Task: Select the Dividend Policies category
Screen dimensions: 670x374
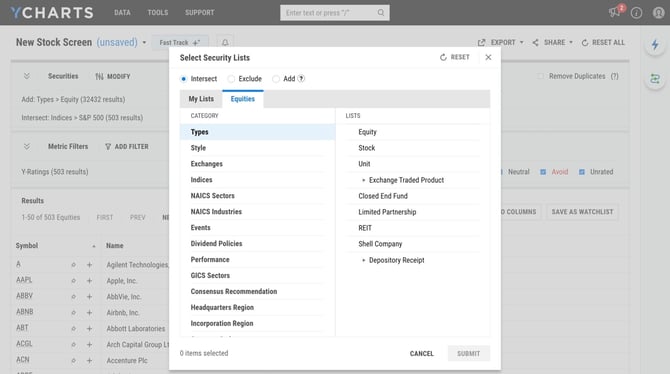Action: point(258,244)
